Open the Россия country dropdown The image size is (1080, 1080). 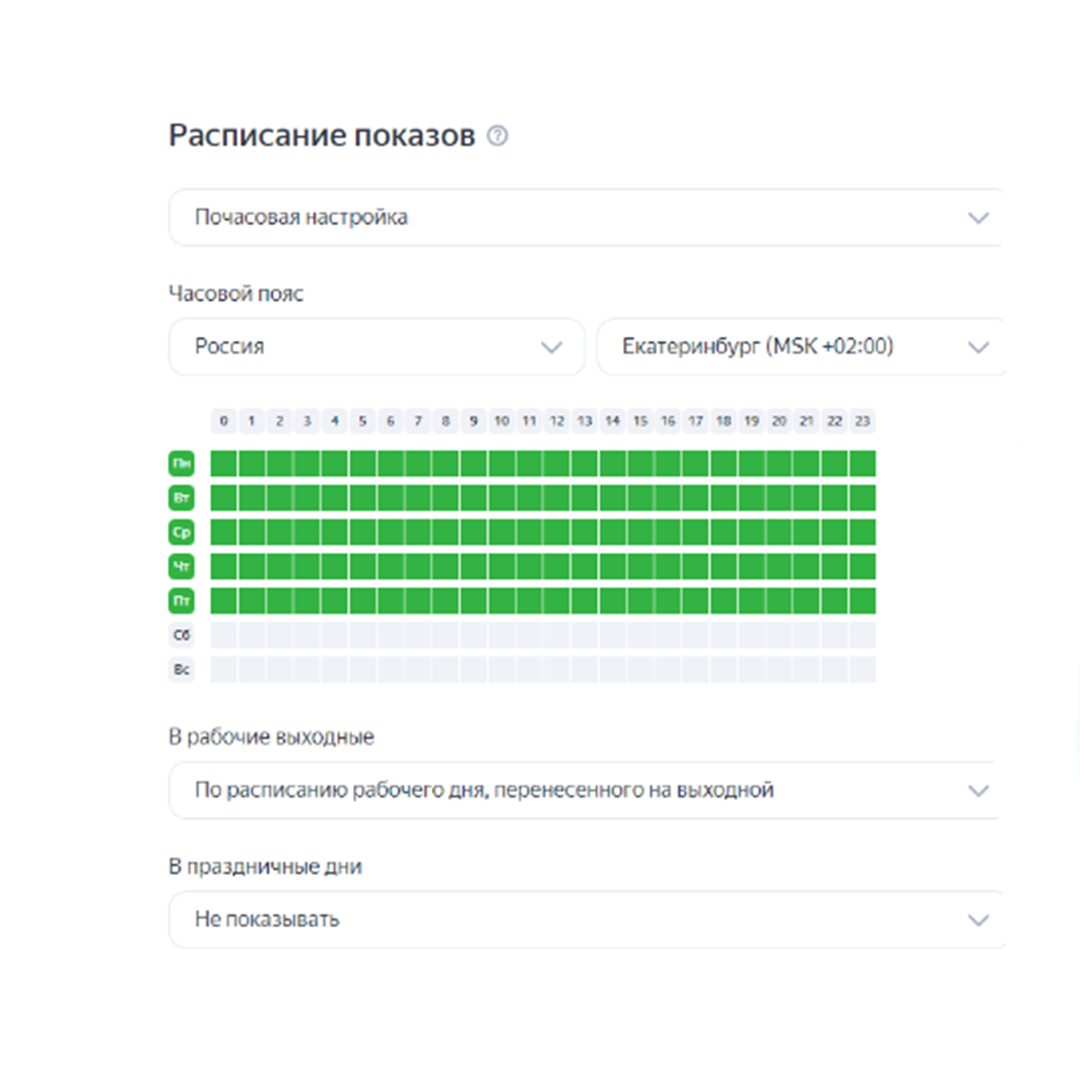click(377, 347)
